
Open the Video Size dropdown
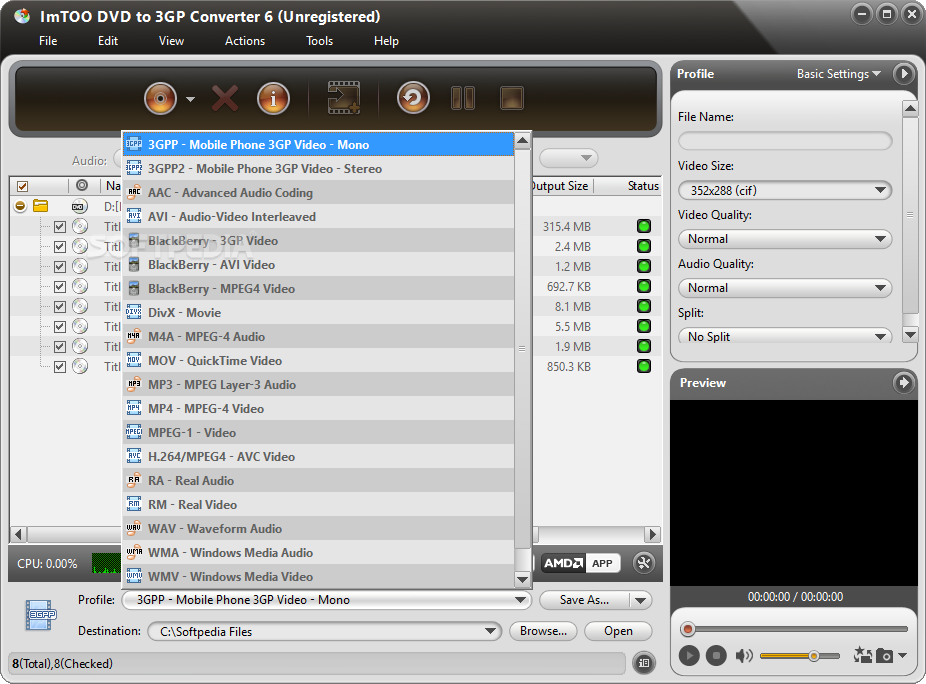[x=785, y=190]
